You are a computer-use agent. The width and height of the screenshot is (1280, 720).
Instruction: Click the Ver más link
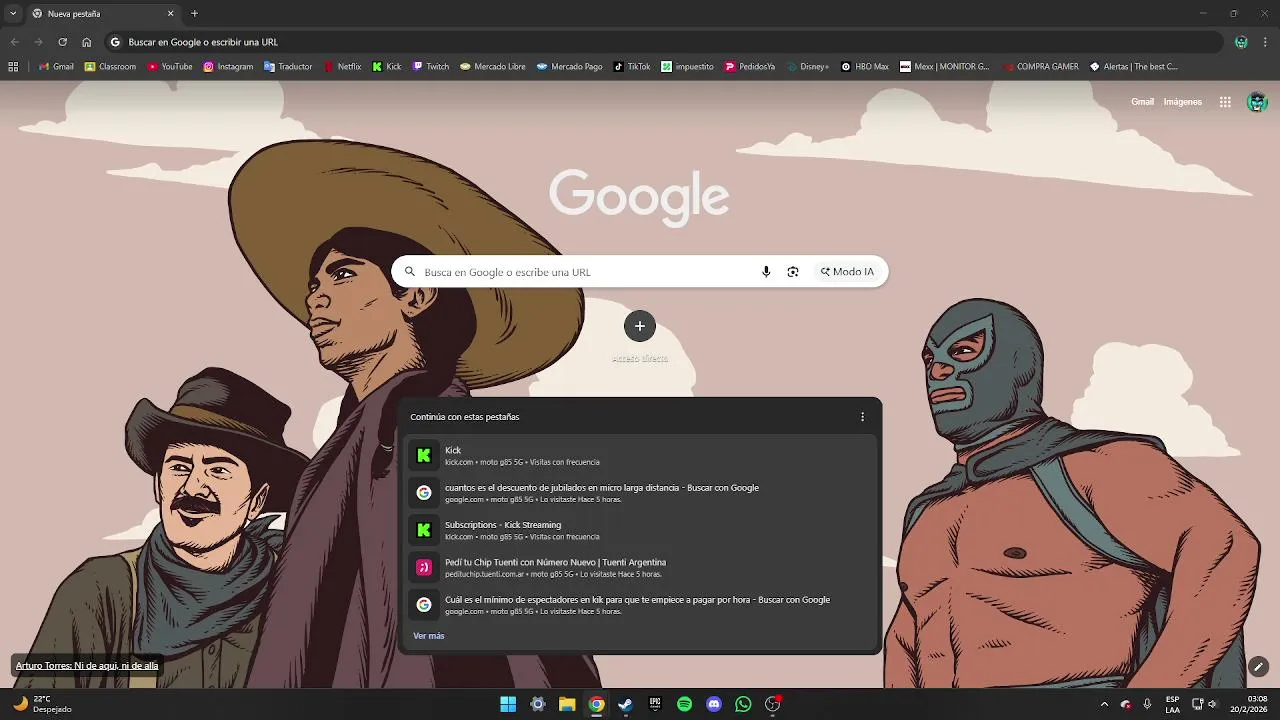pos(428,636)
